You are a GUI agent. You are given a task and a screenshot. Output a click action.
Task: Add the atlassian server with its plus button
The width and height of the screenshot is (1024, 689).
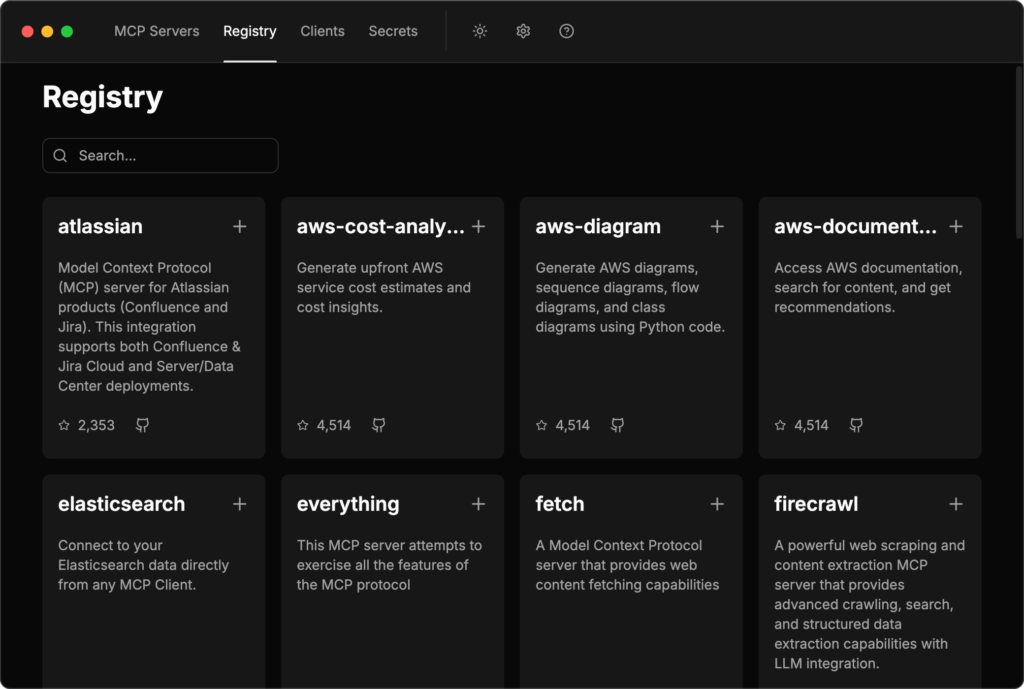tap(240, 226)
